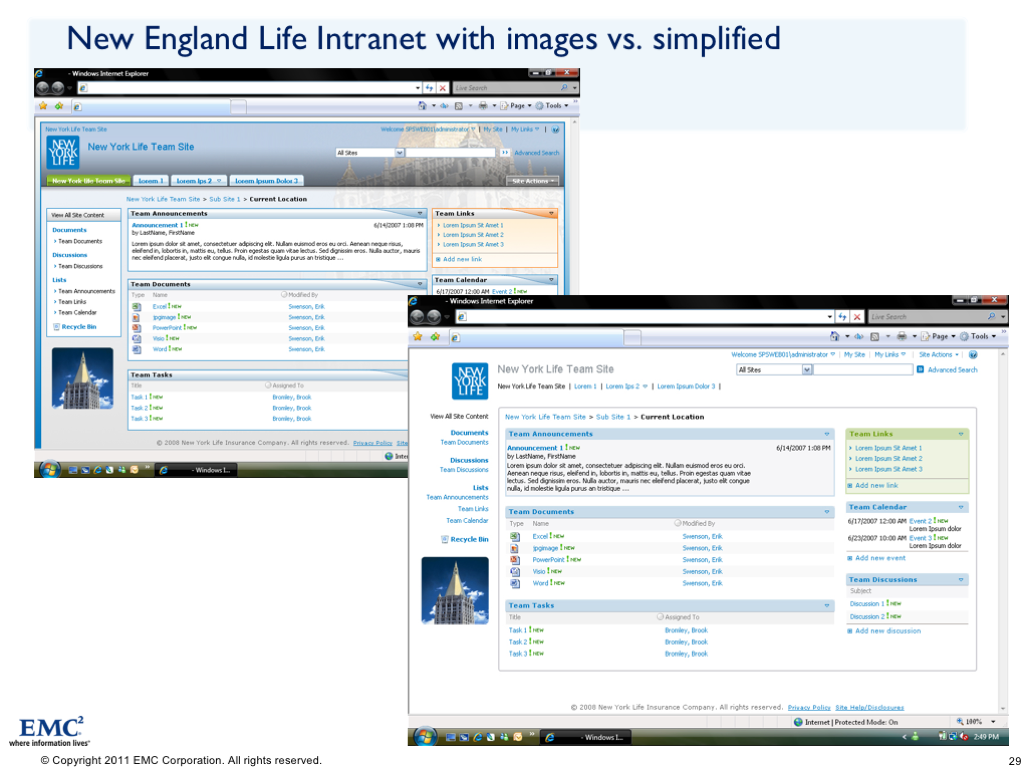Click Start orb in back window taskbar
This screenshot has width=1024, height=768.
coord(50,469)
